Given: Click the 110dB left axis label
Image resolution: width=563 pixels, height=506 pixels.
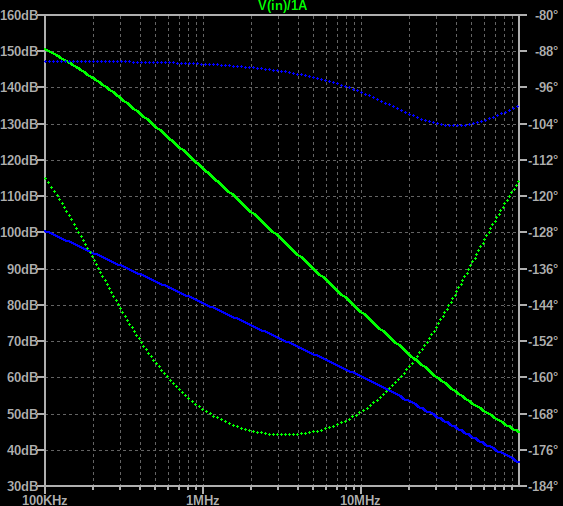Looking at the screenshot, I should [x=19, y=196].
